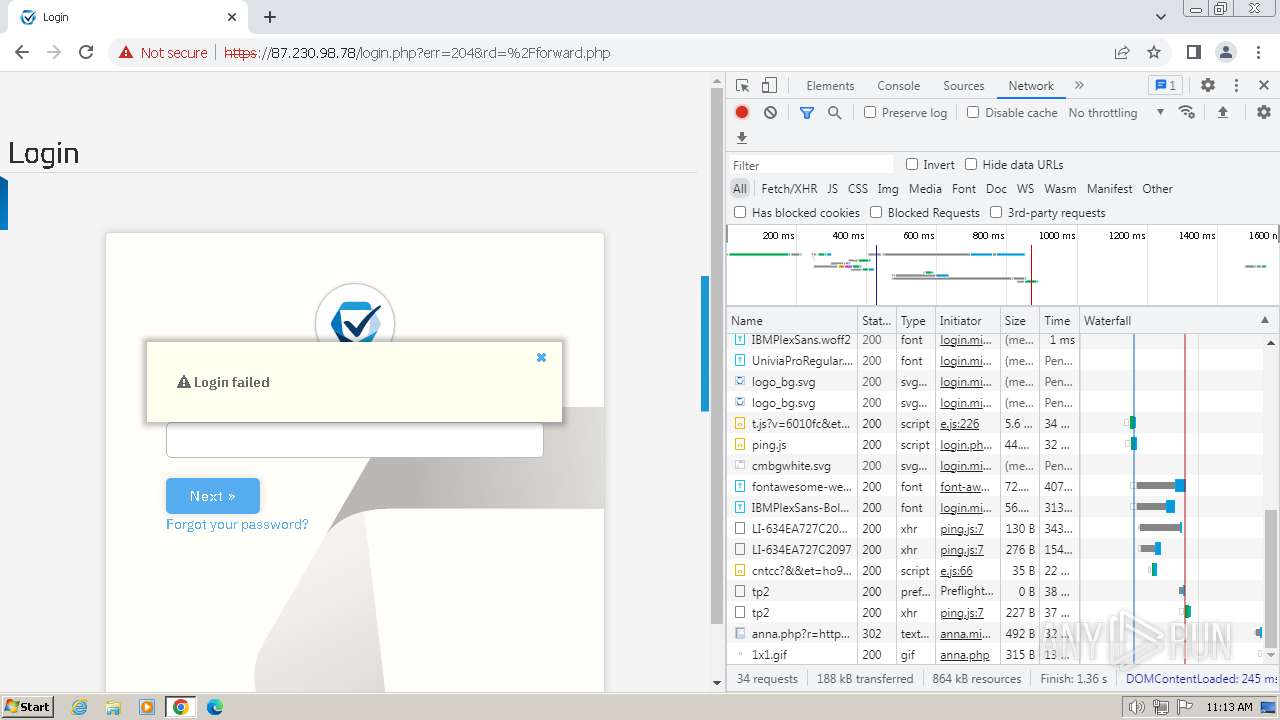Image resolution: width=1280 pixels, height=720 pixels.
Task: Open the Chrome three-dot menu
Action: pos(1258,52)
